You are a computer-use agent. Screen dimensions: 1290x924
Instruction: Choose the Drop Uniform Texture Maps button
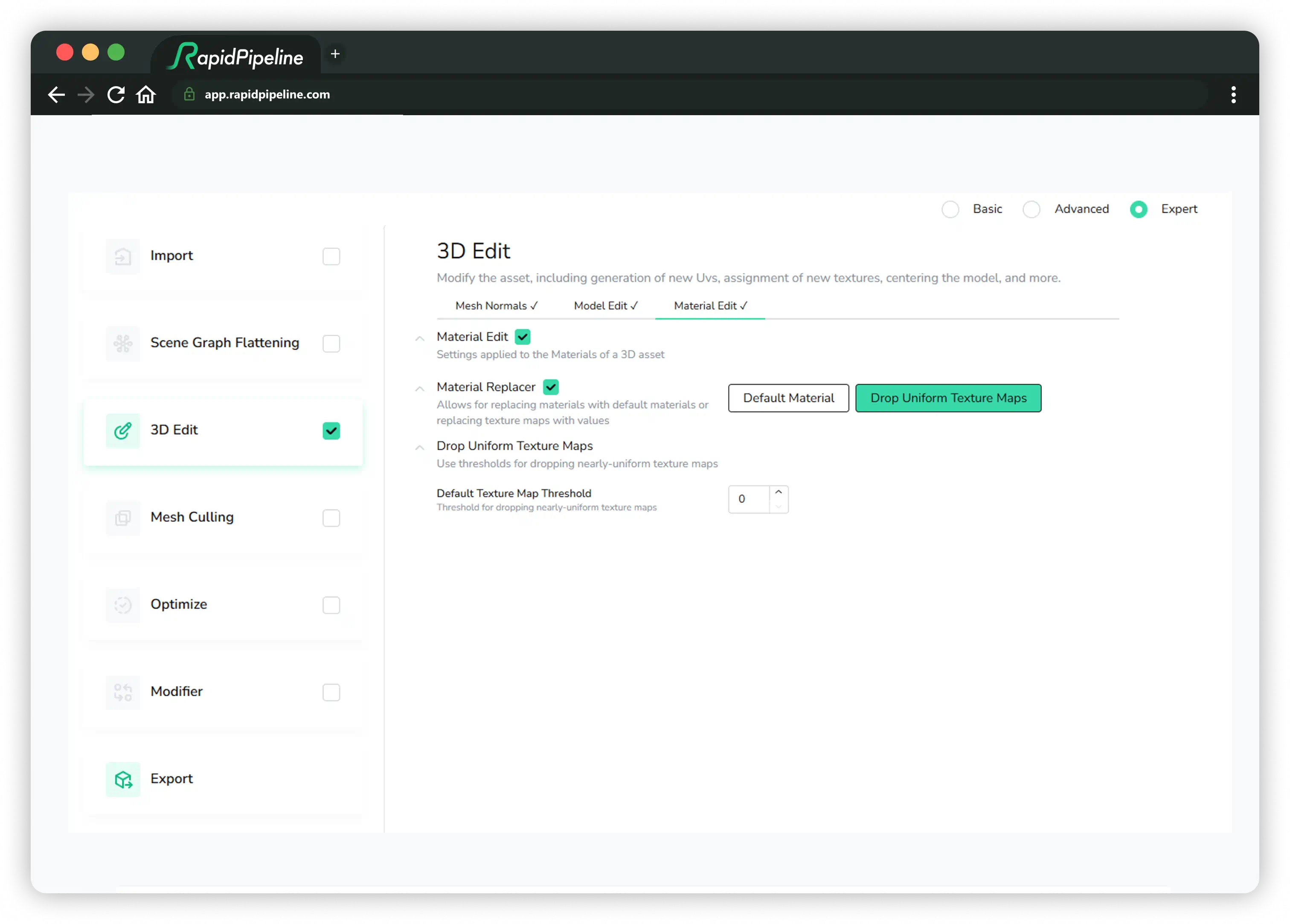coord(948,398)
